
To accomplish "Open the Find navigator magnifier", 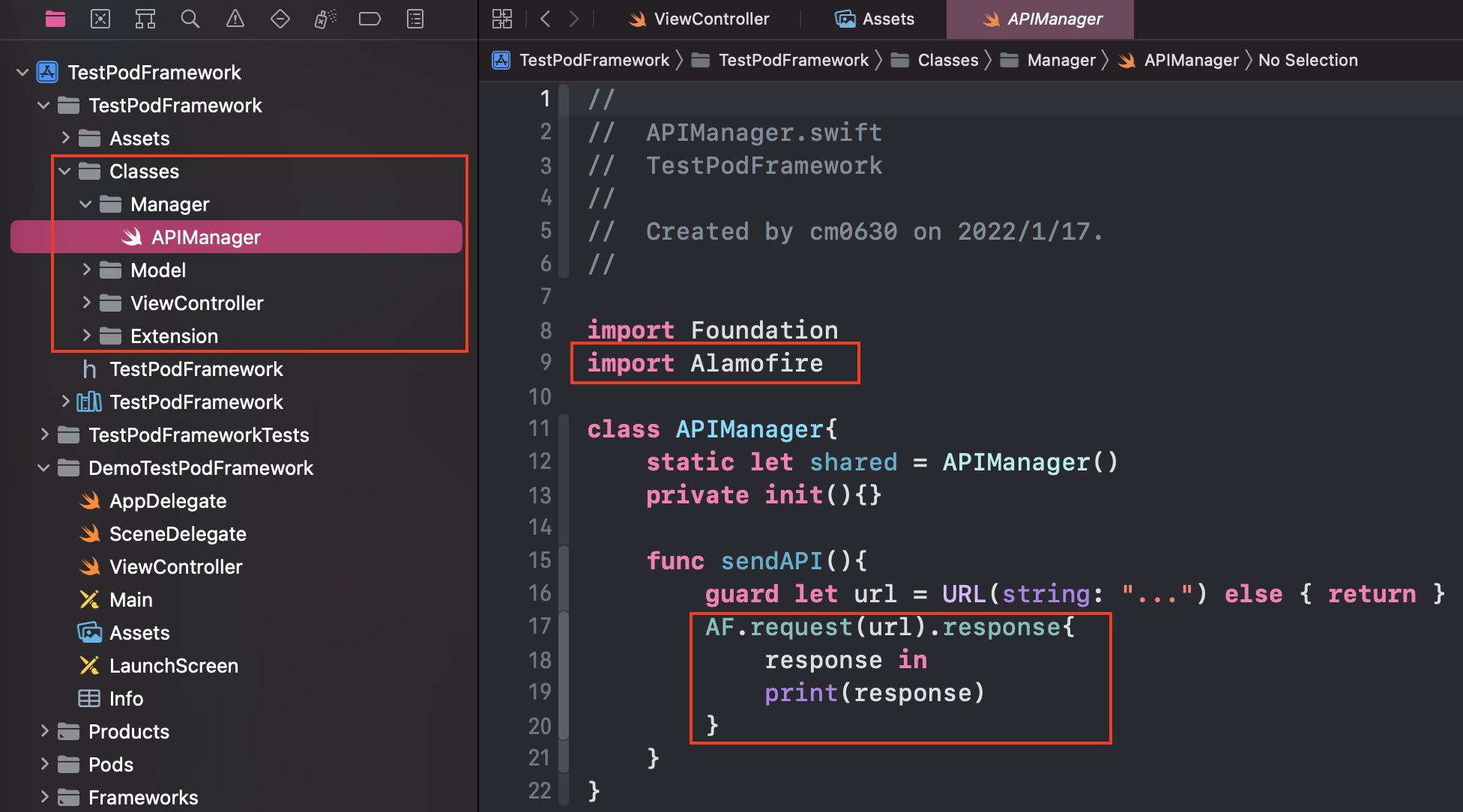I will coord(190,19).
